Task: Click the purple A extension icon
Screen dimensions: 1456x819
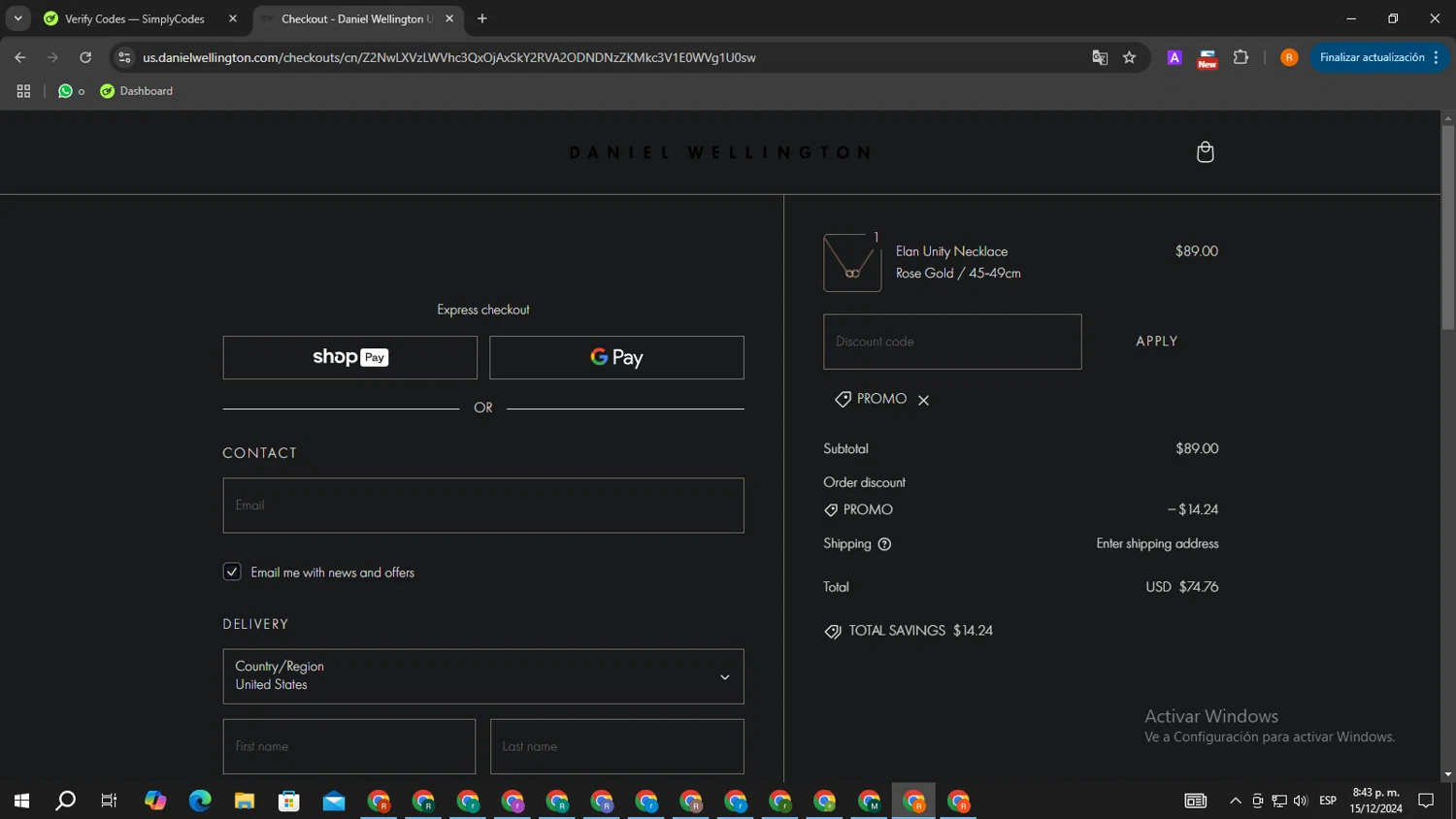Action: 1175,57
